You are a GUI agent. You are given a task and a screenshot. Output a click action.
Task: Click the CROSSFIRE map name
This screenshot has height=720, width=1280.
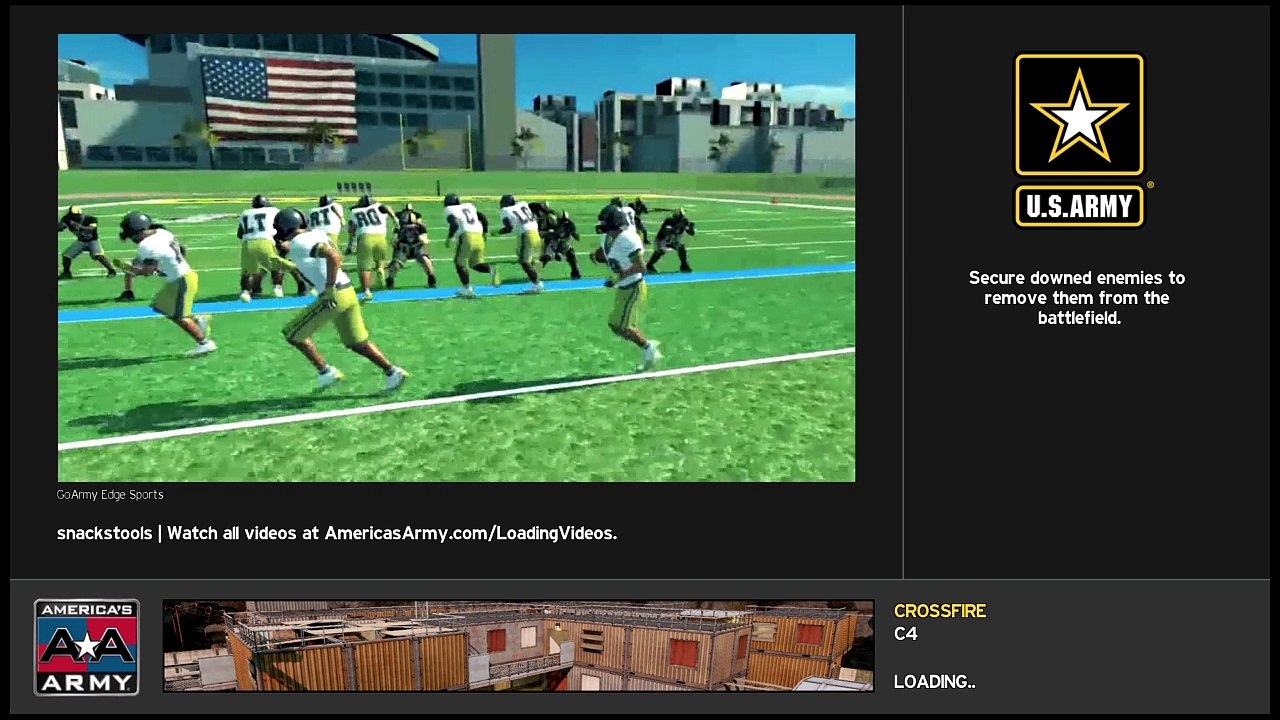tap(940, 611)
